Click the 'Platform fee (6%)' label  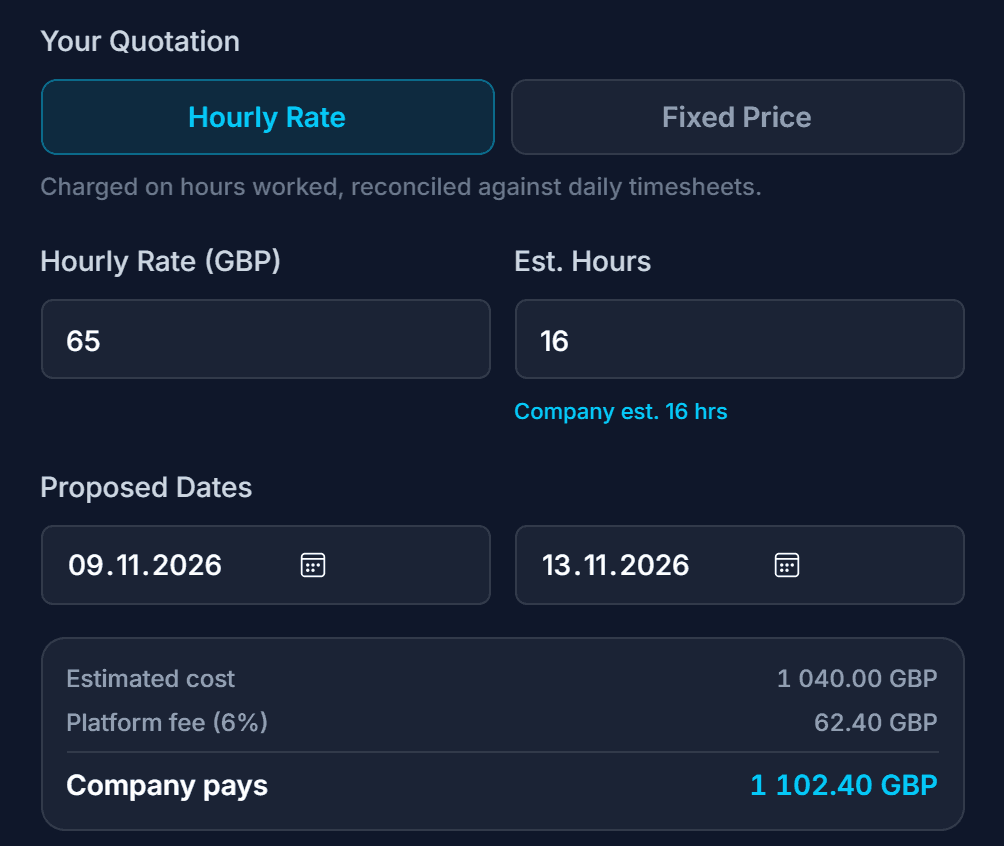click(x=167, y=722)
